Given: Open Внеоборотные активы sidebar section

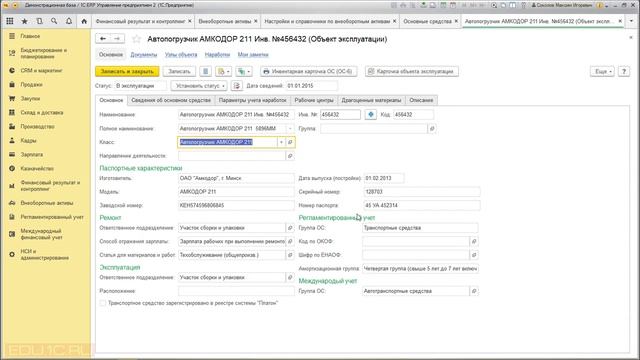Looking at the screenshot, I should 47,203.
